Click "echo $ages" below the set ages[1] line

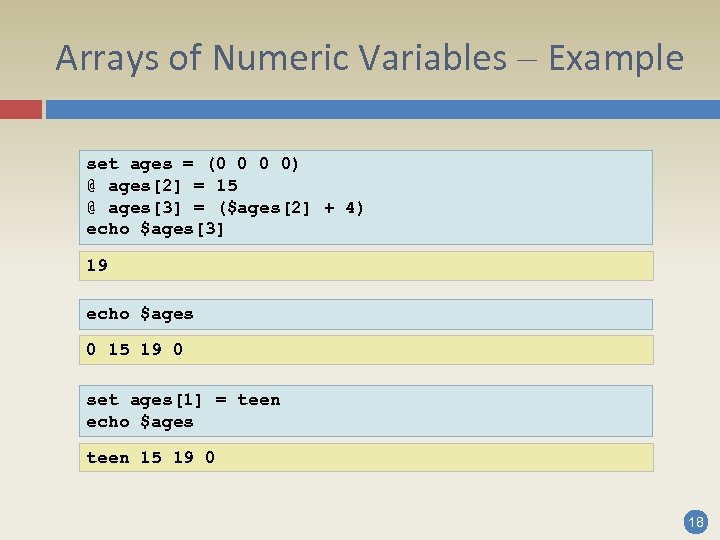click(x=140, y=422)
